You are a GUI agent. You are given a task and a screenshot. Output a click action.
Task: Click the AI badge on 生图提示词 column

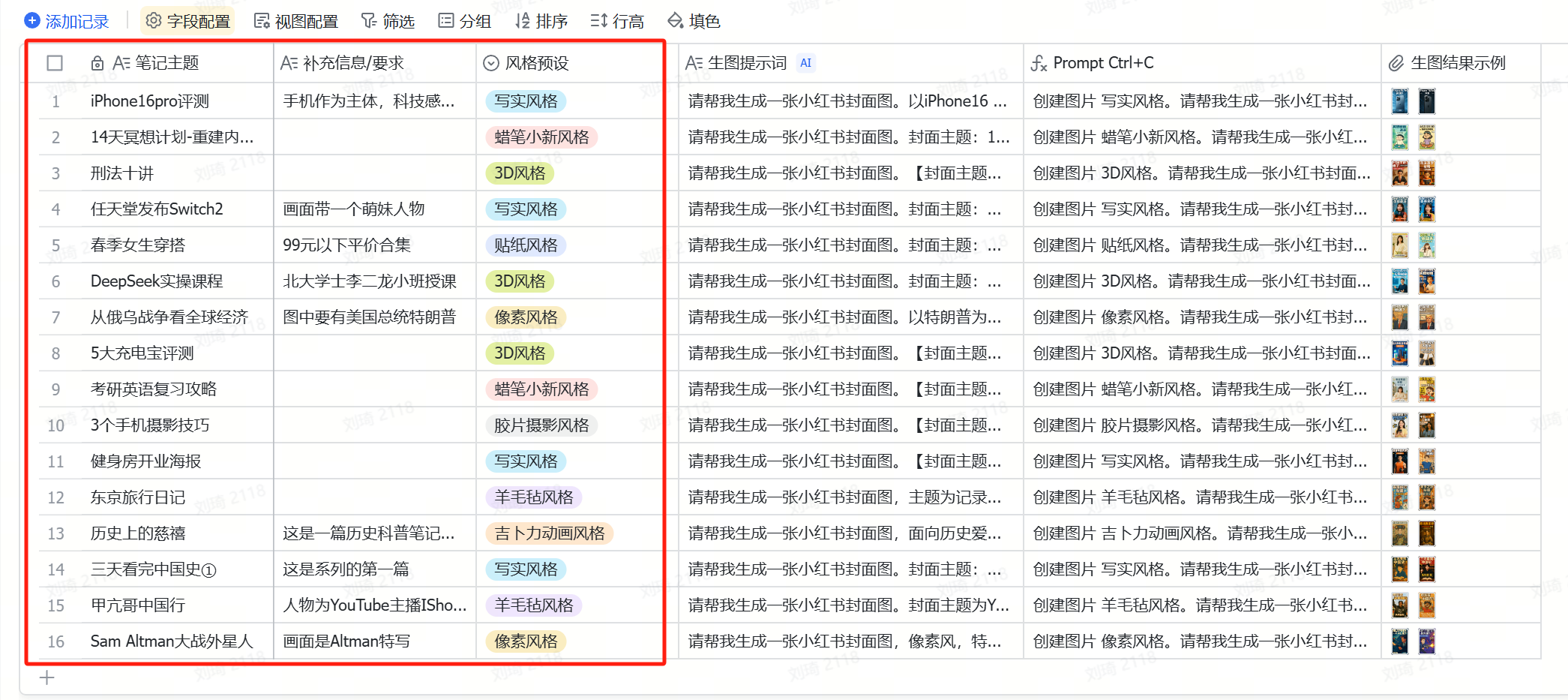coord(805,63)
